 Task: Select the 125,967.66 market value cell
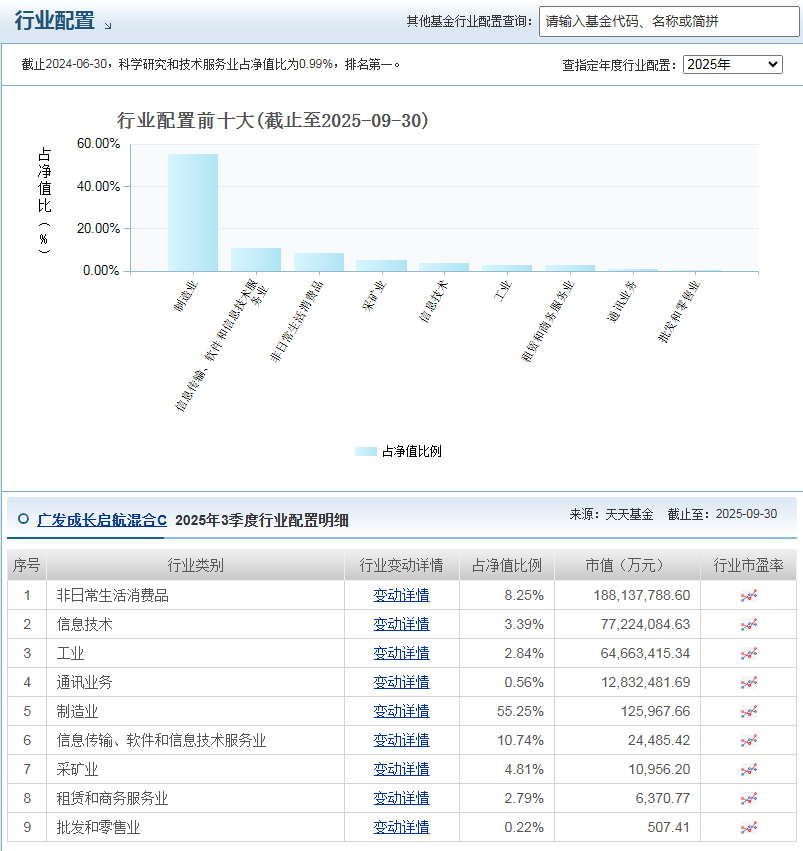click(x=627, y=711)
